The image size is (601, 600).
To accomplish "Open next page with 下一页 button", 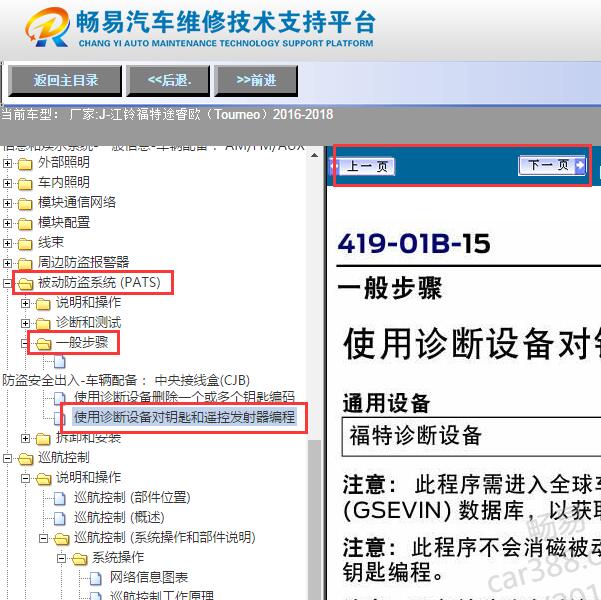I will (x=552, y=165).
